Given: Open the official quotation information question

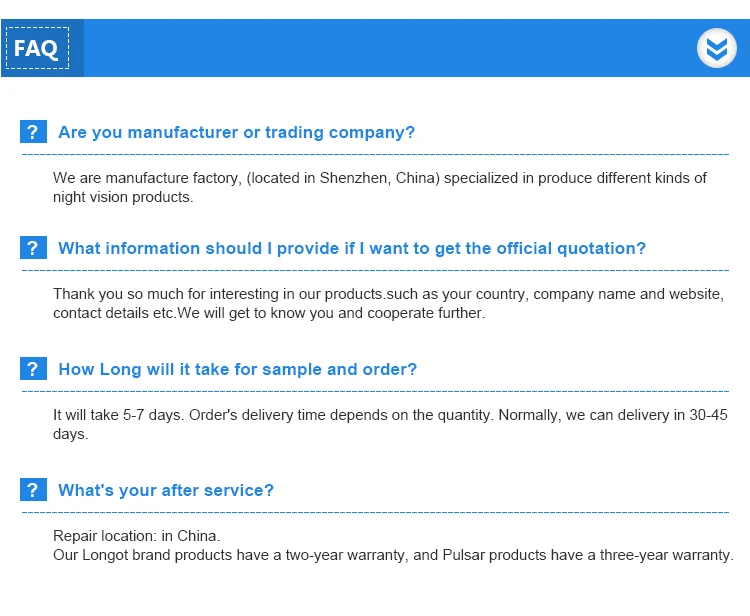Looking at the screenshot, I should [352, 248].
